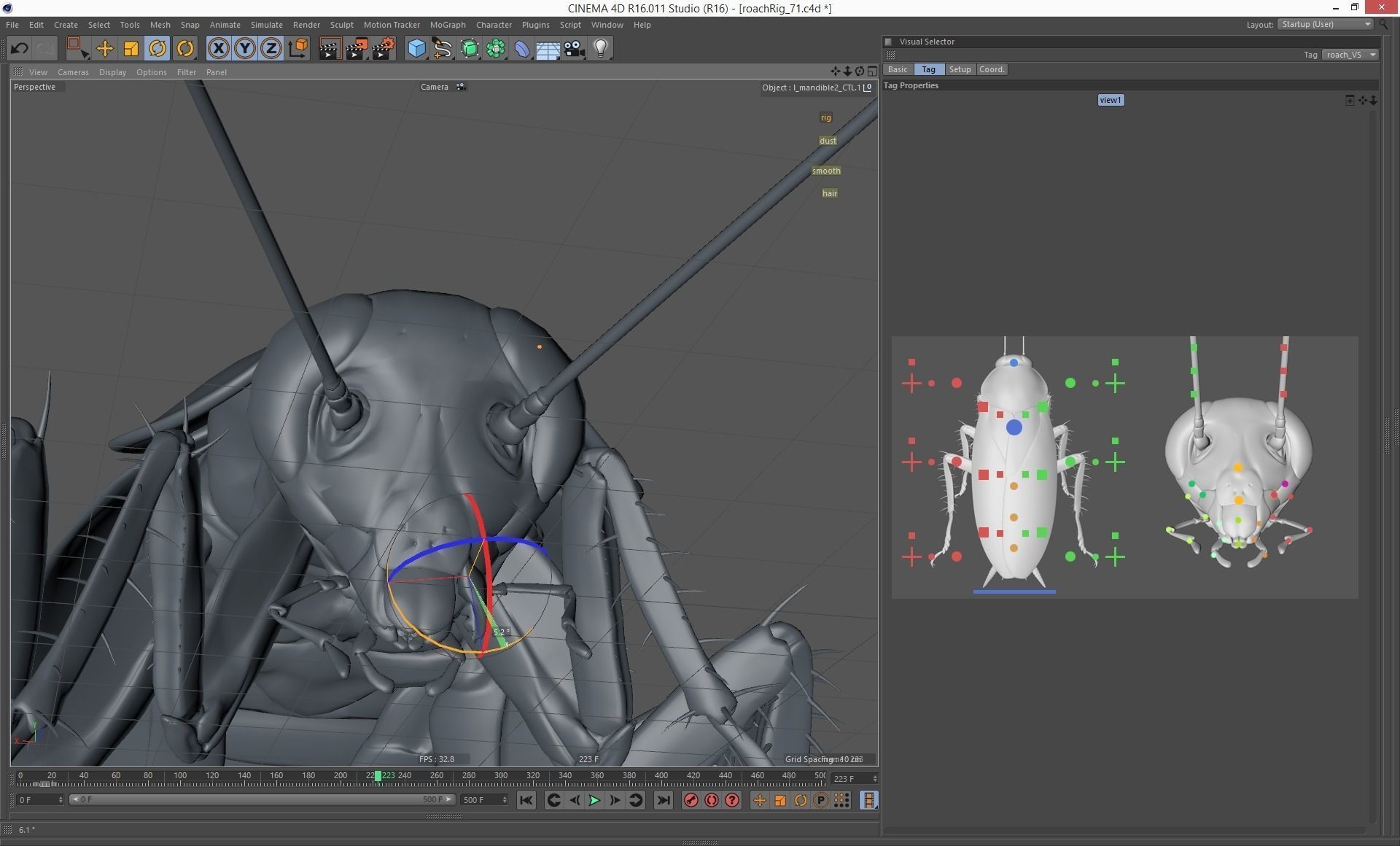Image resolution: width=1400 pixels, height=846 pixels.
Task: Click the Light bulb object icon
Action: 601,49
